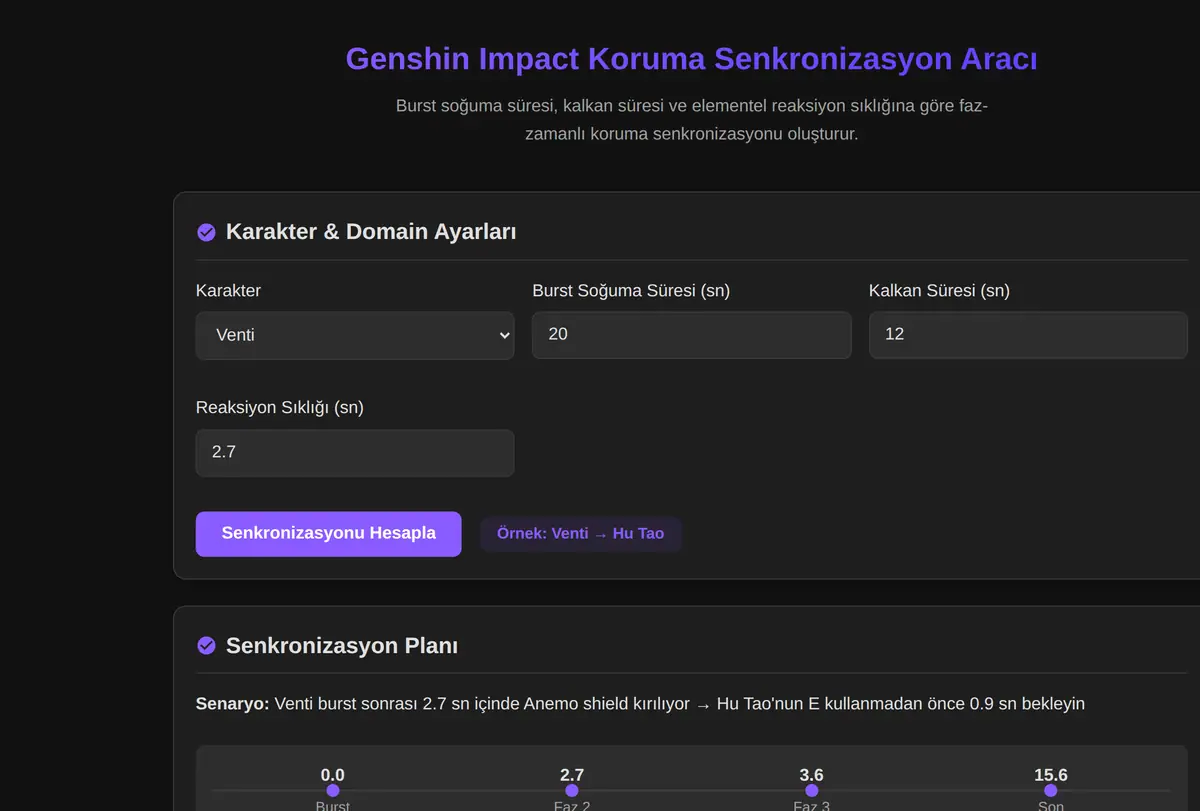This screenshot has width=1200, height=811.
Task: Click the Kalkan Süresi (sn) label
Action: 939,291
